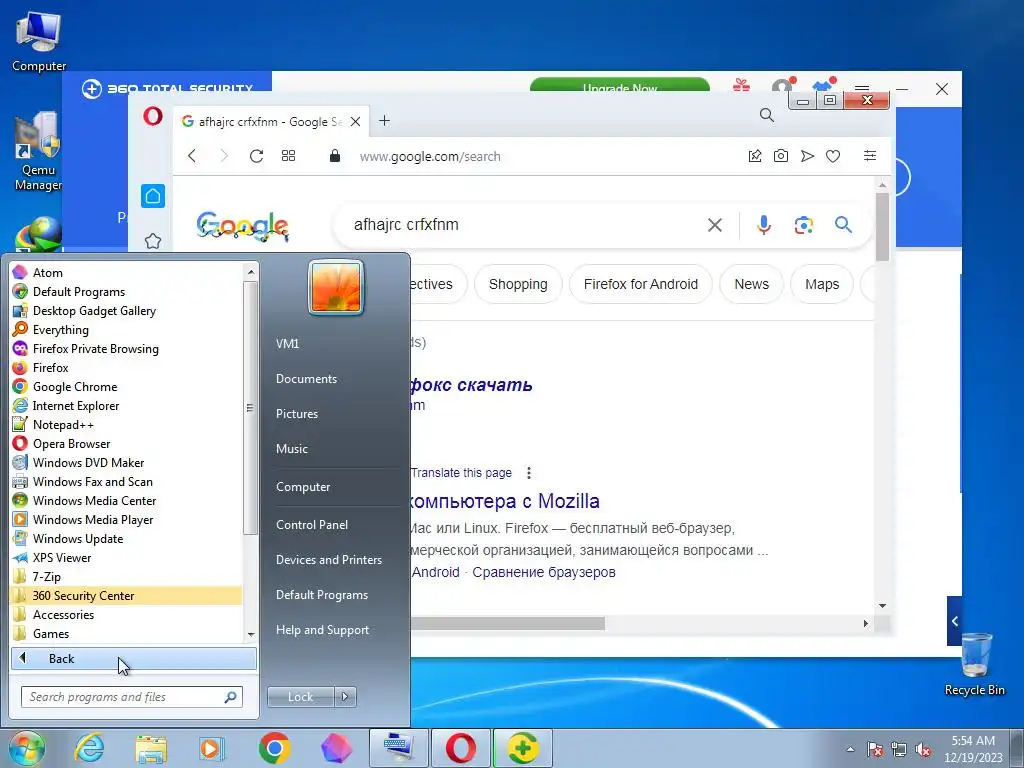Open Computer from the Start menu right pane
Screen dimensions: 1024x768
(303, 487)
